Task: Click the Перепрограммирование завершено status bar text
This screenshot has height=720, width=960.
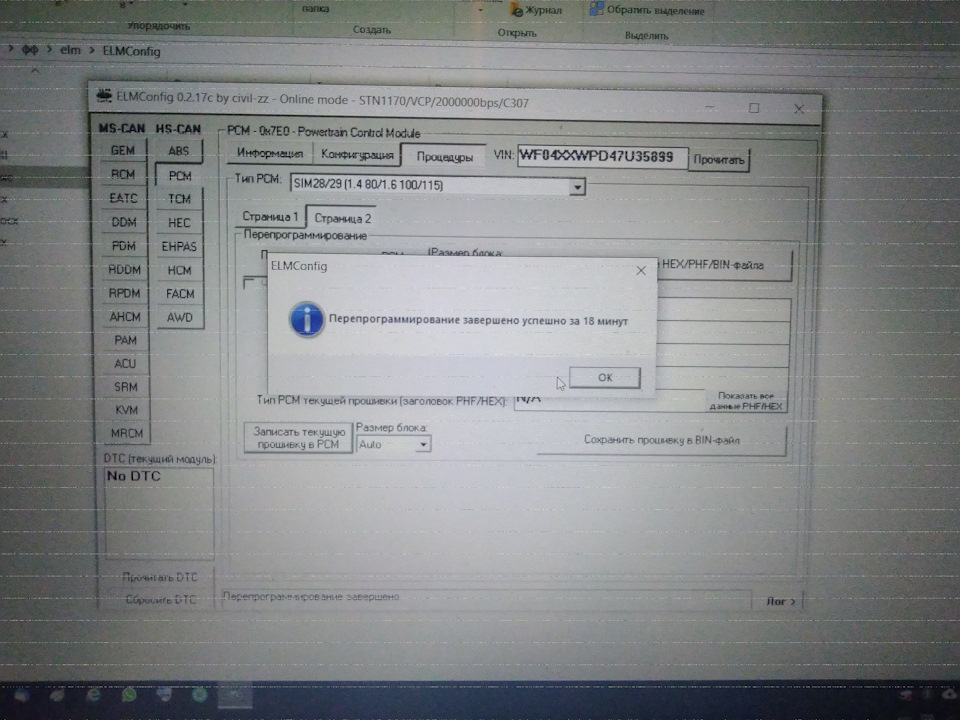Action: [311, 596]
